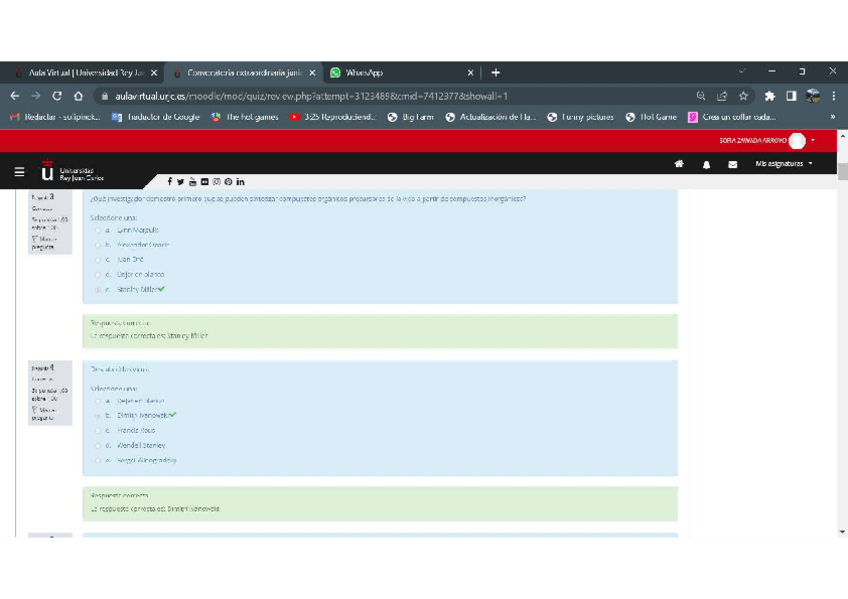Open the hamburger side menu
The height and width of the screenshot is (599, 848).
point(19,172)
